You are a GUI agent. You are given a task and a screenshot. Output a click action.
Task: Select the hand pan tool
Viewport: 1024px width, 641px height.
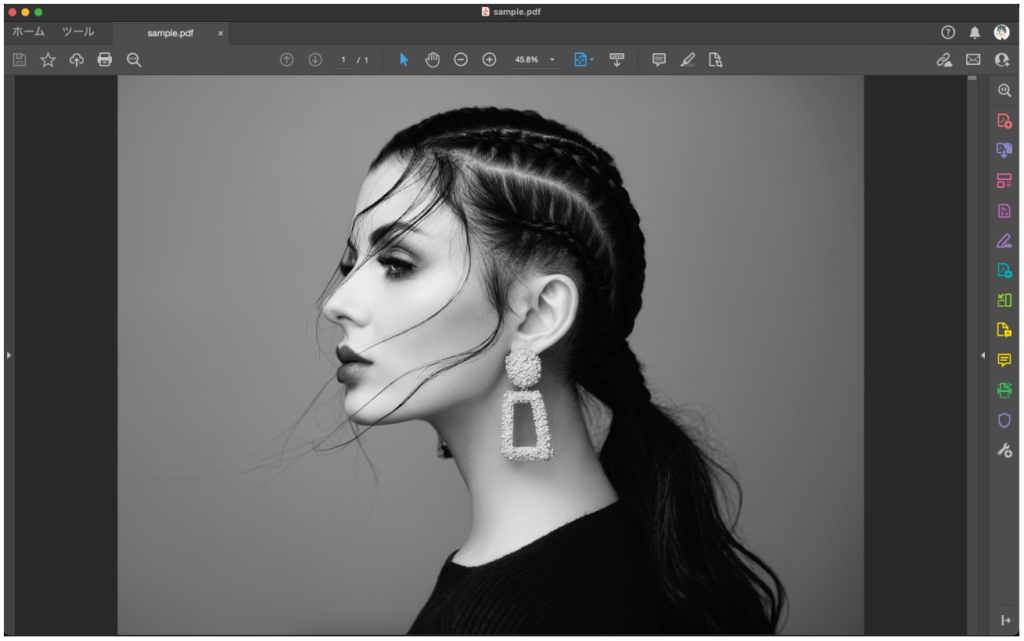pyautogui.click(x=432, y=60)
